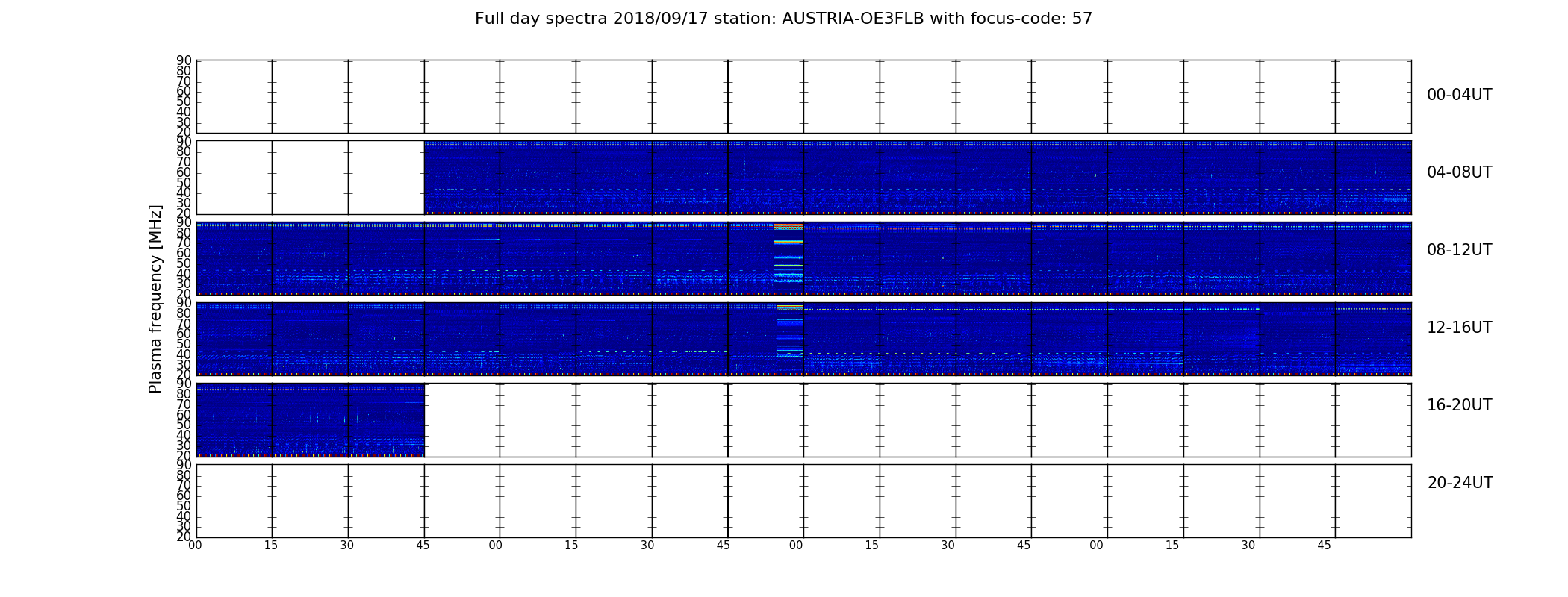The height and width of the screenshot is (597, 1568).
Task: Select the '16-20UT' row label
Action: click(1459, 405)
